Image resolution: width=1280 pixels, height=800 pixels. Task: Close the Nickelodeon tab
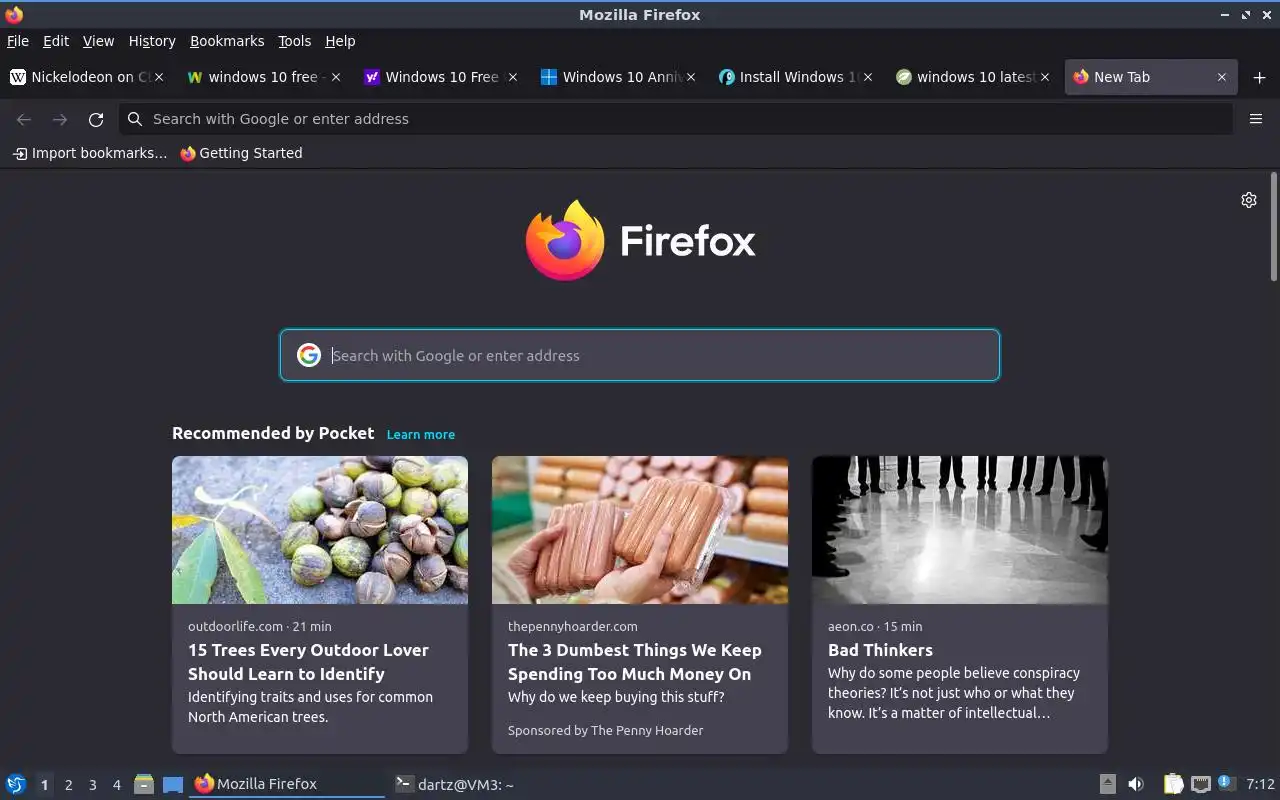pyautogui.click(x=159, y=77)
